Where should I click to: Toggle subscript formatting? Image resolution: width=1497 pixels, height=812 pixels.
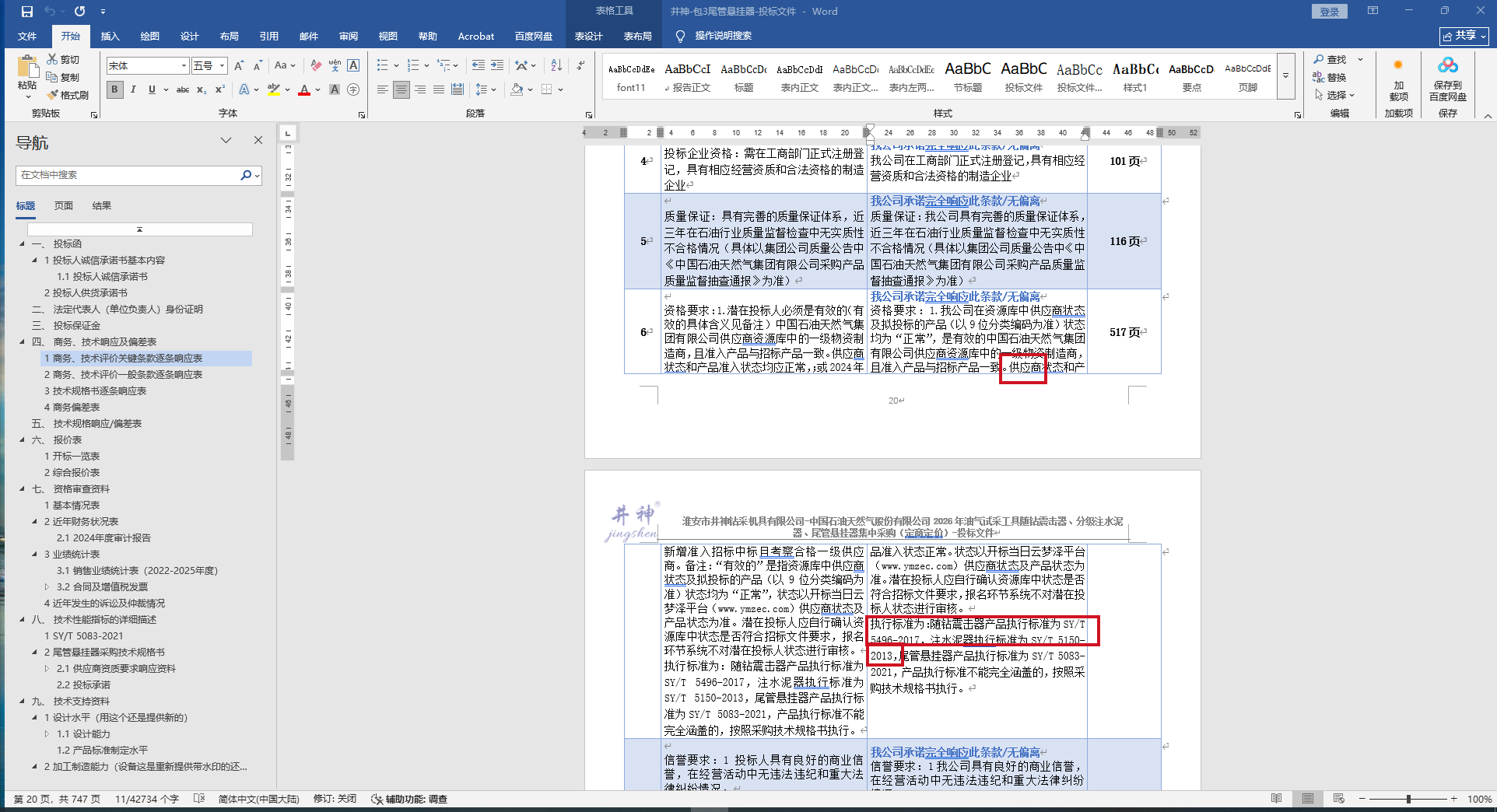click(202, 89)
